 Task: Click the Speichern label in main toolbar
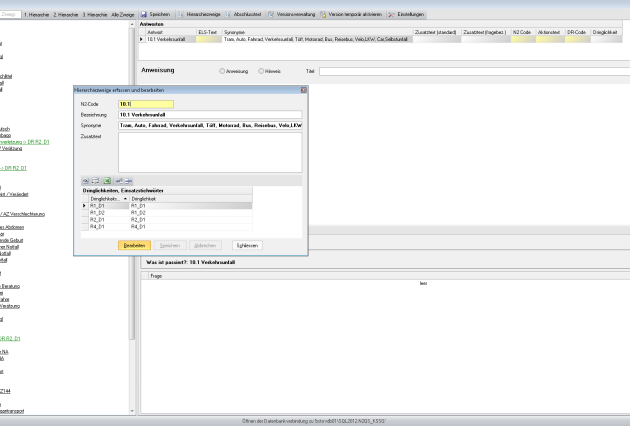pos(160,14)
